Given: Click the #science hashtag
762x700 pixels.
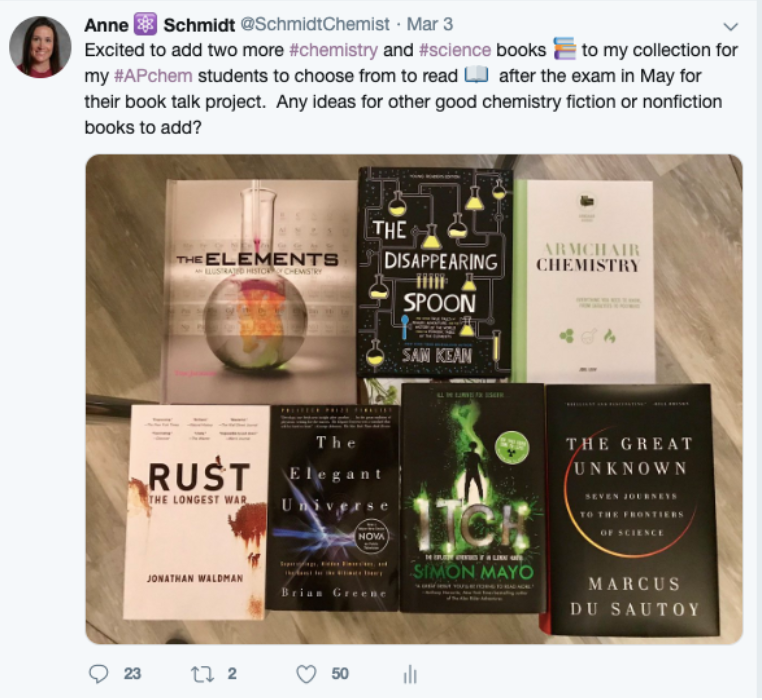Looking at the screenshot, I should tap(455, 50).
